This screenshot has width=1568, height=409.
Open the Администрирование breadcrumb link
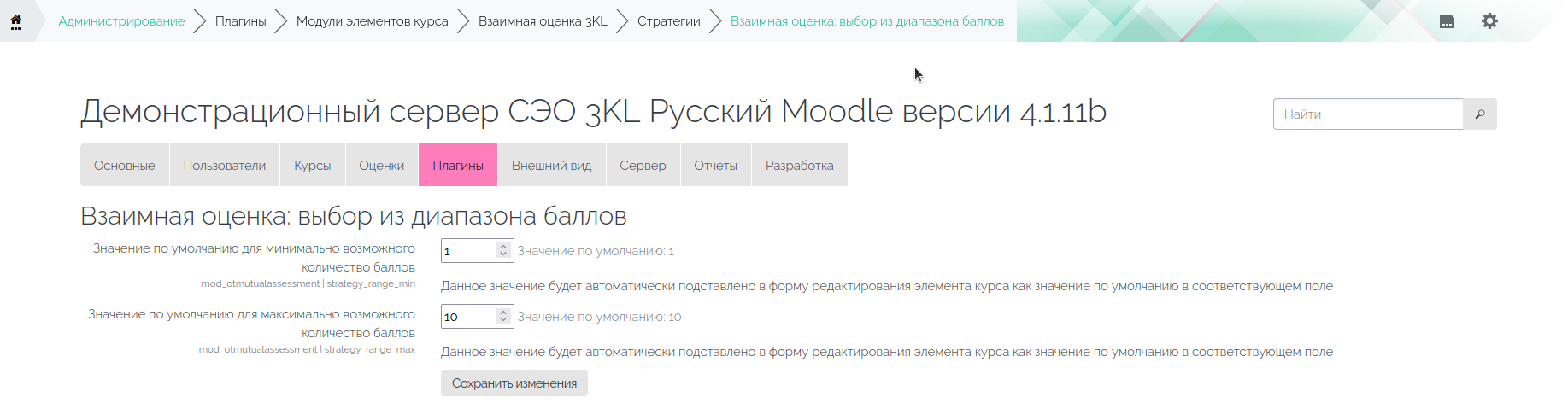click(121, 21)
